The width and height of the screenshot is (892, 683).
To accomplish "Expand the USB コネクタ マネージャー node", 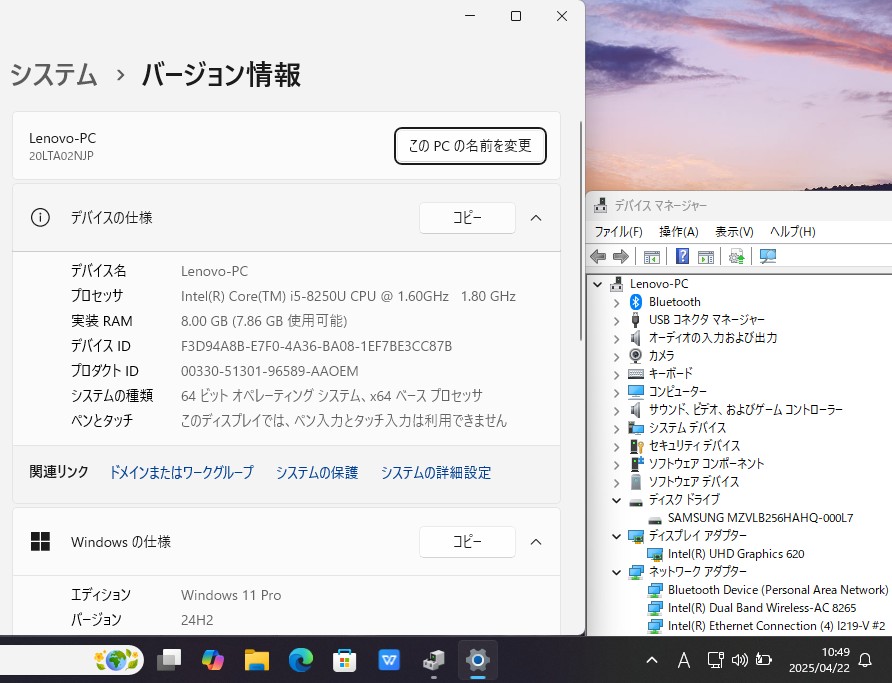I will (x=617, y=320).
